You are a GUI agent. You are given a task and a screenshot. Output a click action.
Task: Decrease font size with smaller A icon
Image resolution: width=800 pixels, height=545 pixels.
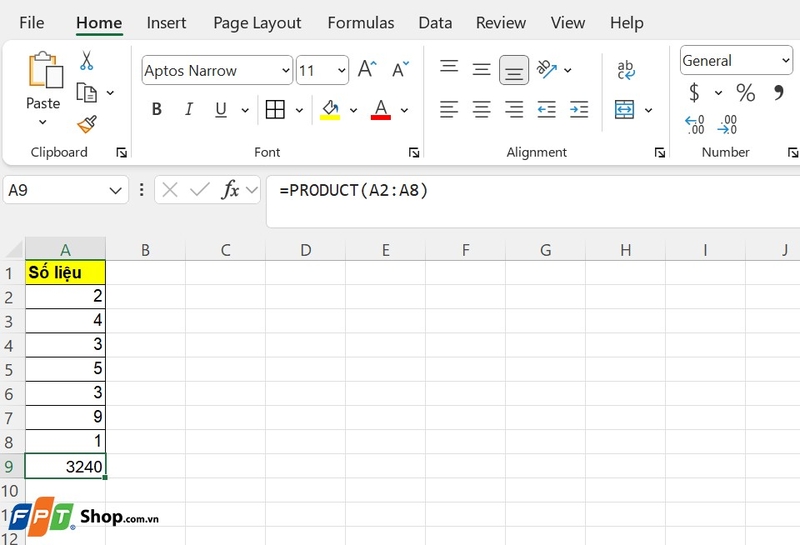point(400,68)
